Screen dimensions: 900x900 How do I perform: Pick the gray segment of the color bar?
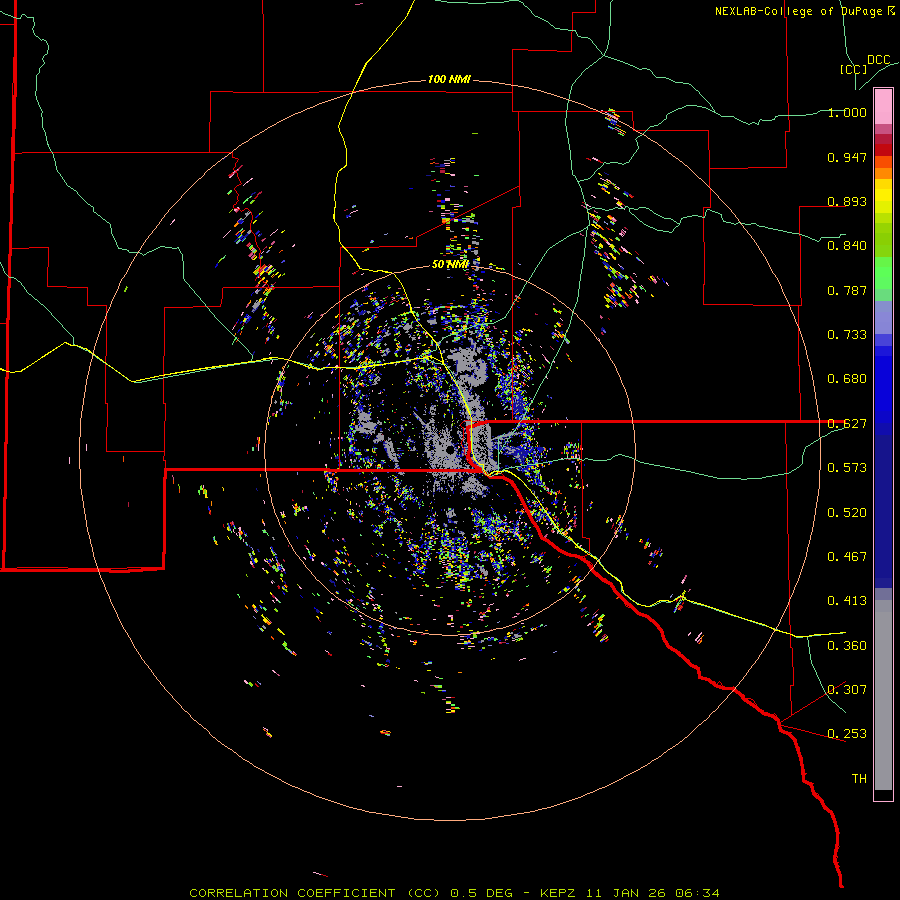pos(883,695)
